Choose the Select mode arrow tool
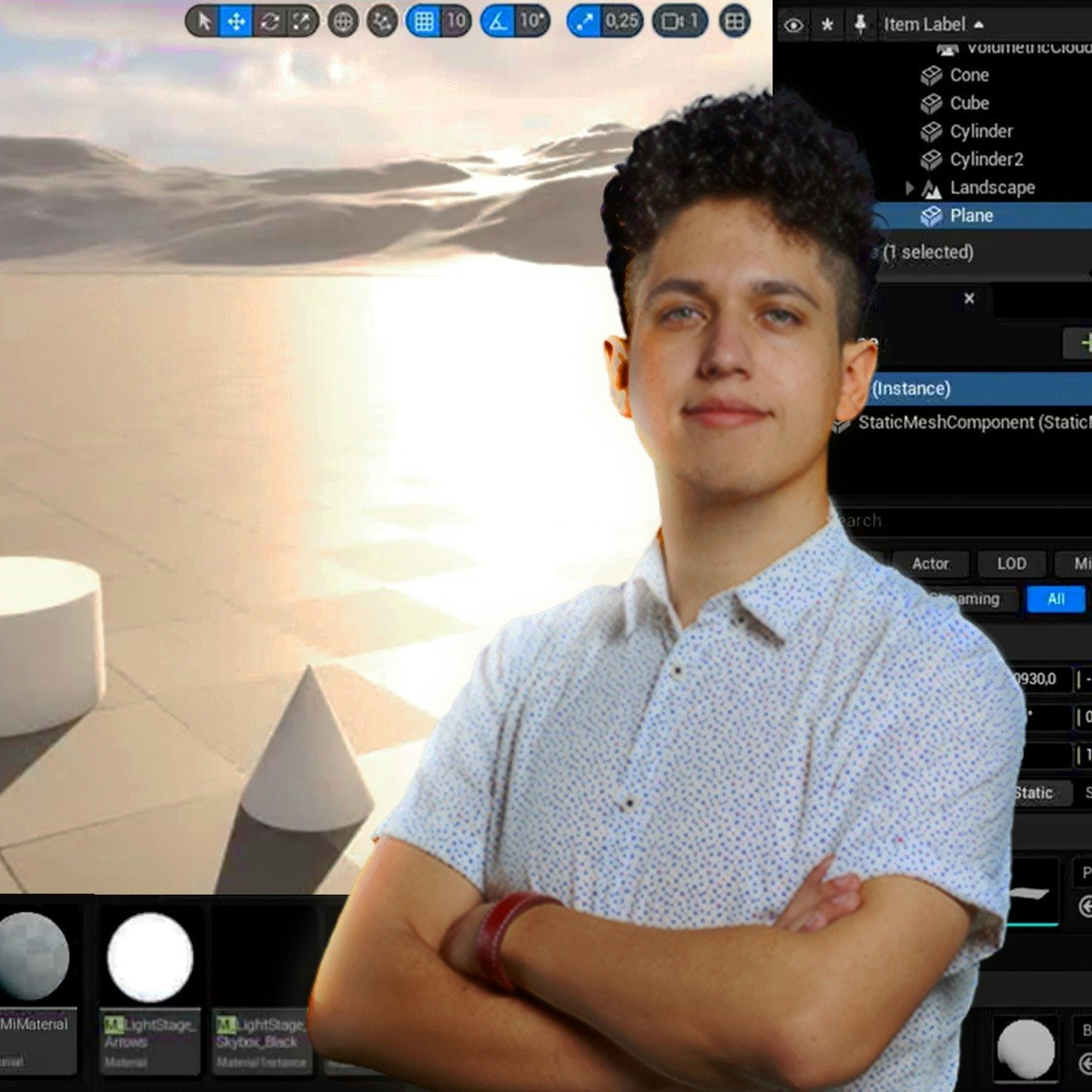Viewport: 1092px width, 1092px height. pyautogui.click(x=204, y=21)
